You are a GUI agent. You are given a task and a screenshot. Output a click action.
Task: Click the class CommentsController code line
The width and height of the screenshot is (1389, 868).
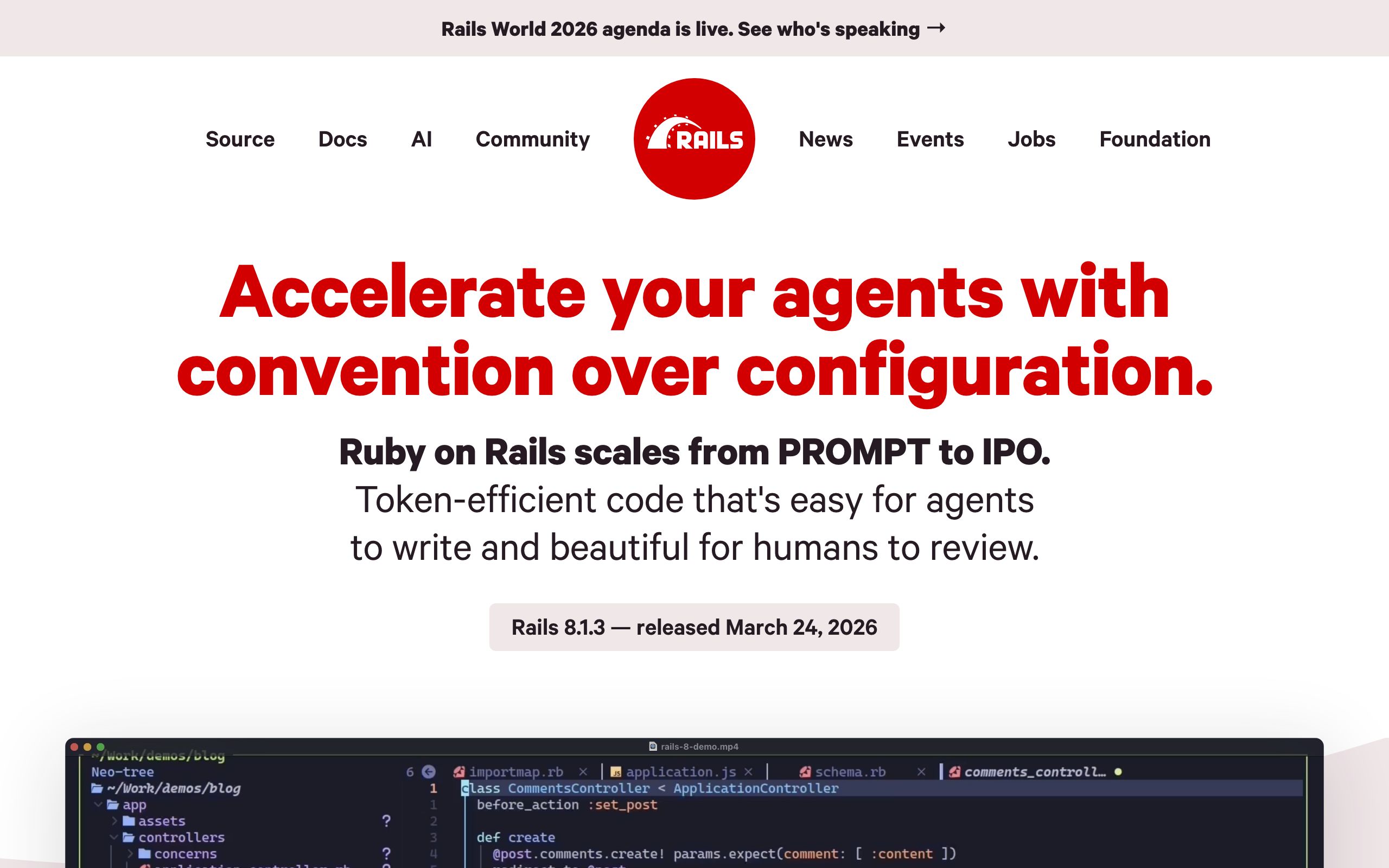(x=649, y=788)
